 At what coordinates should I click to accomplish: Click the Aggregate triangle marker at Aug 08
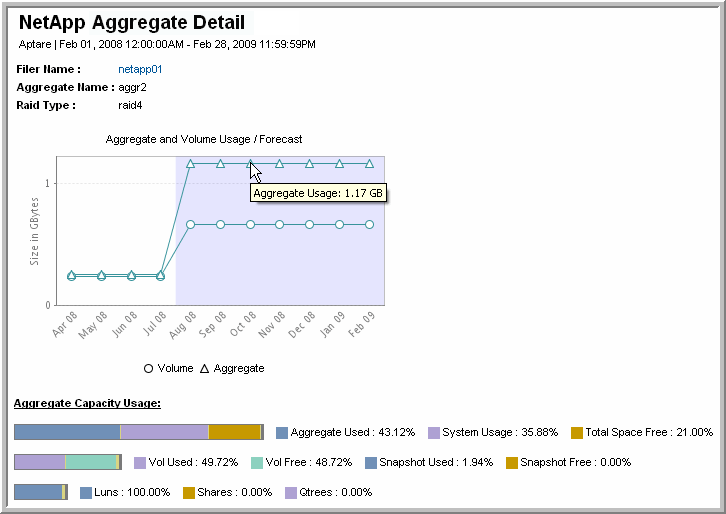pyautogui.click(x=190, y=163)
